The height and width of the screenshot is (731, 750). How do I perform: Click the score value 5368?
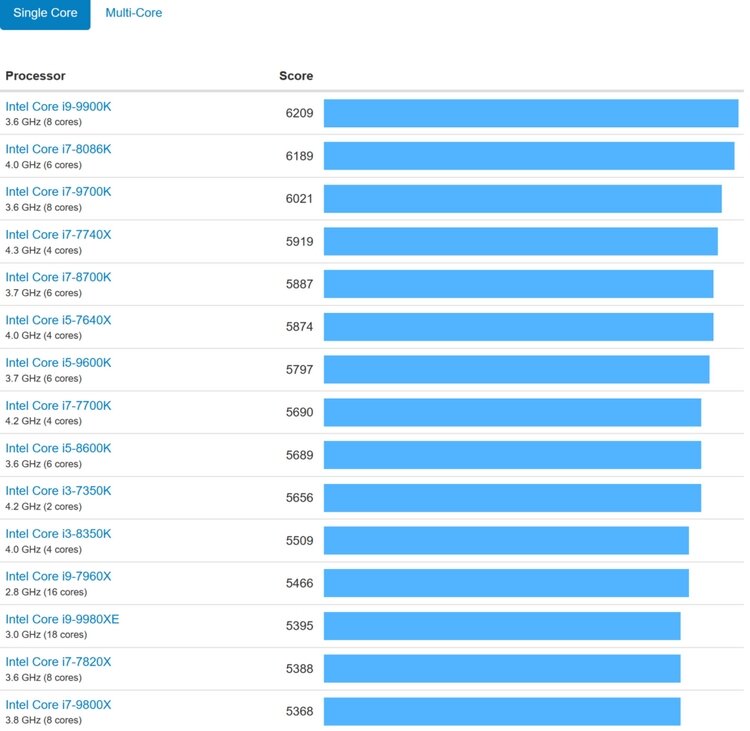click(x=299, y=711)
